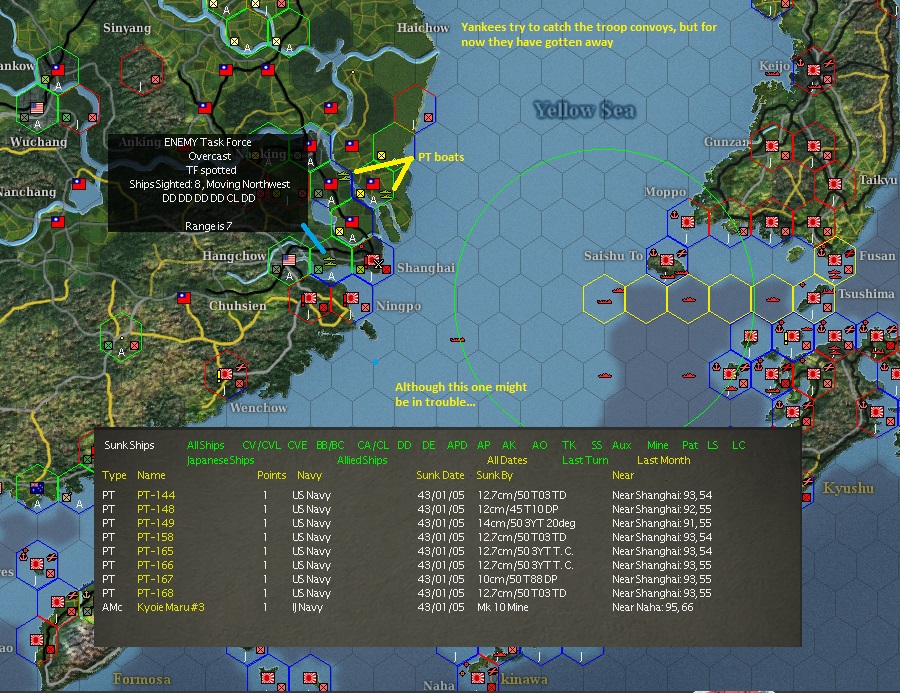Select the Japanese base at Gunzan

[771, 146]
